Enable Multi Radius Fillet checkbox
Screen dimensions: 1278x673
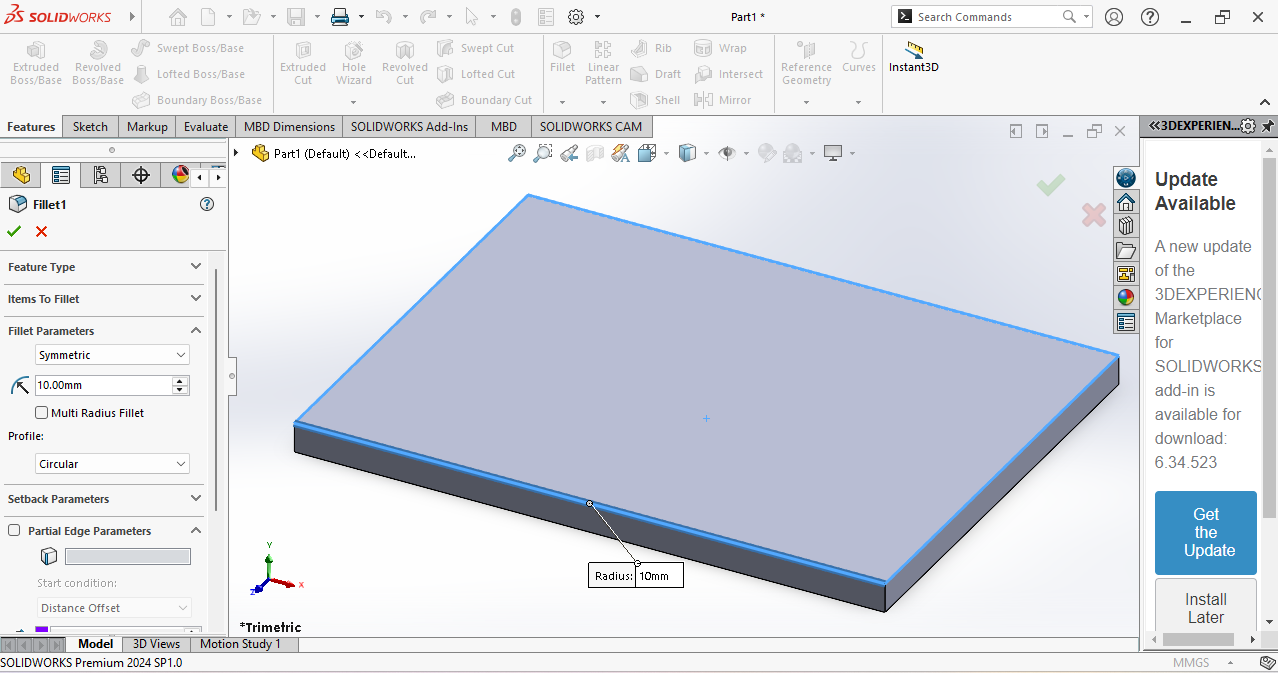[x=42, y=413]
